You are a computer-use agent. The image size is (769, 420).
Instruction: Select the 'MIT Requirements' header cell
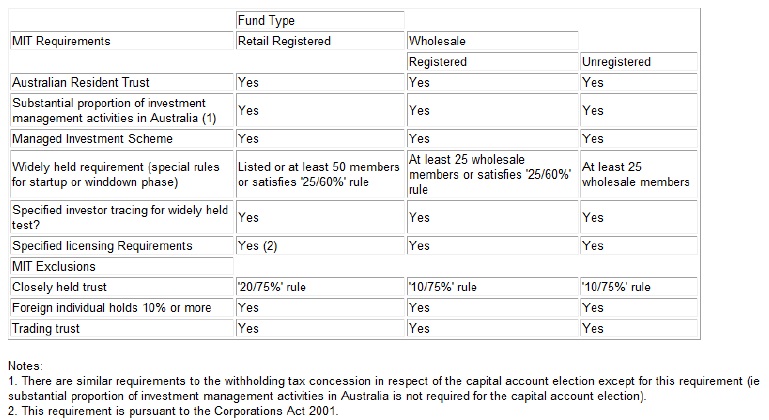tap(122, 41)
